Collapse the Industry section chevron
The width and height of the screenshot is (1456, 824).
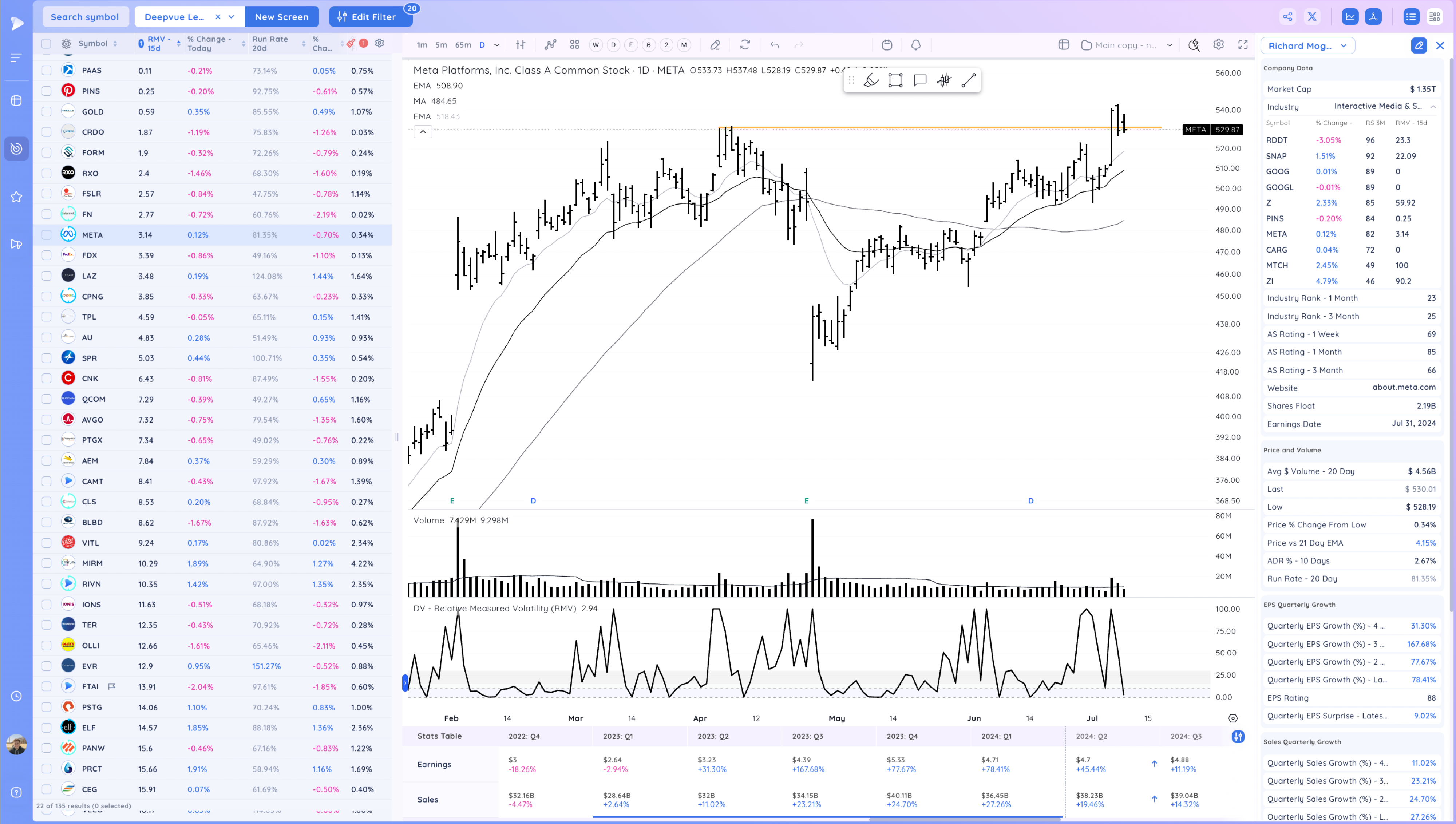(1433, 106)
